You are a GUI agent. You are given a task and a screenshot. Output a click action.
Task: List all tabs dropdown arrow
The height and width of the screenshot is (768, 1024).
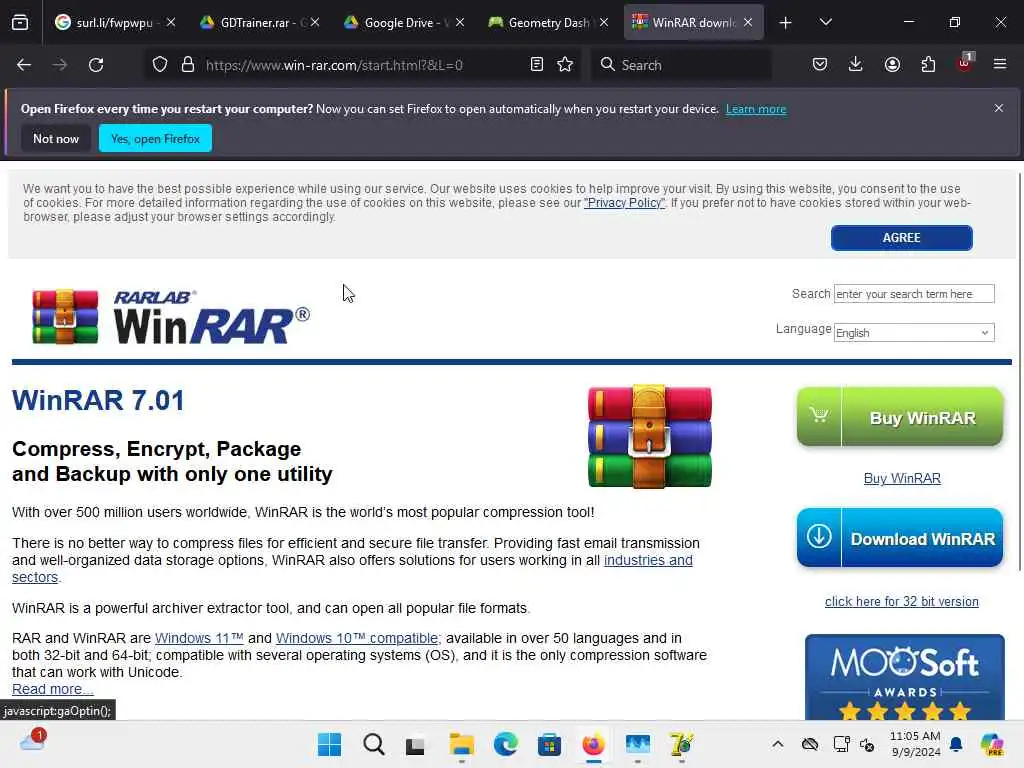click(x=825, y=22)
